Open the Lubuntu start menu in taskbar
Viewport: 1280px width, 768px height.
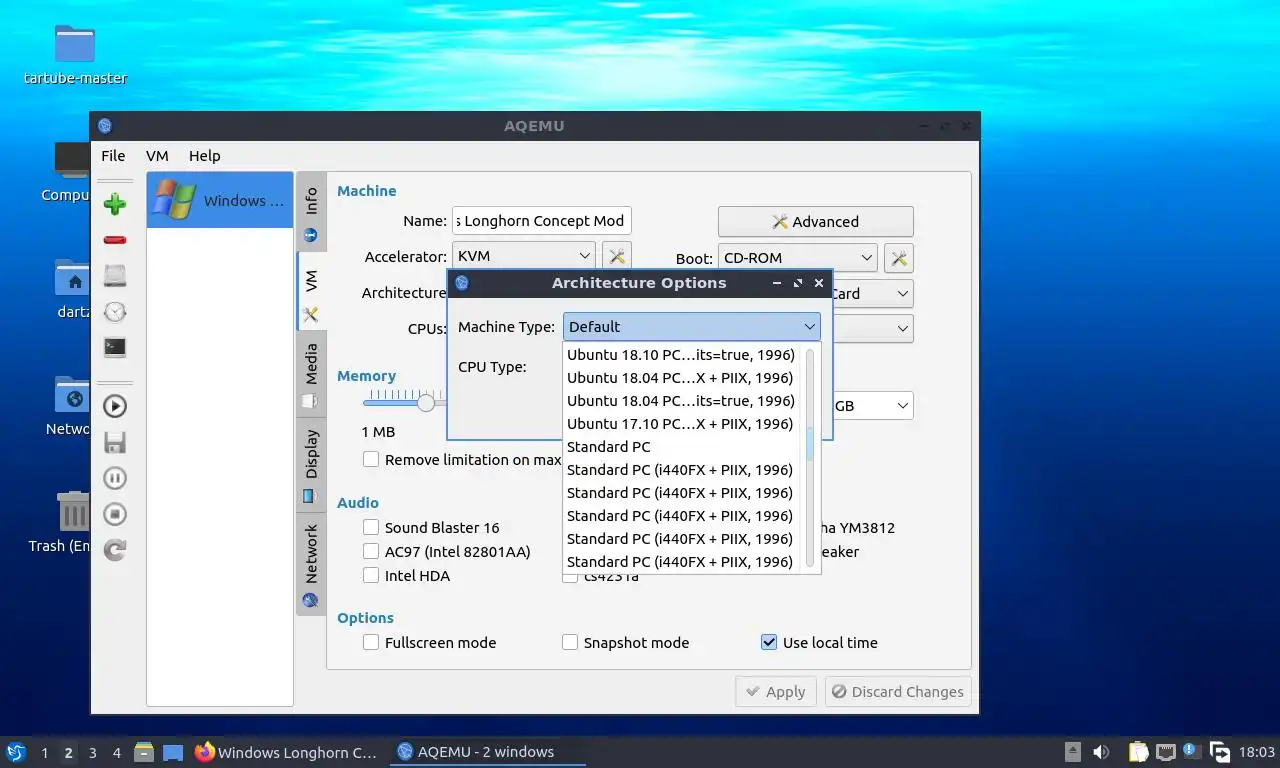pyautogui.click(x=15, y=752)
